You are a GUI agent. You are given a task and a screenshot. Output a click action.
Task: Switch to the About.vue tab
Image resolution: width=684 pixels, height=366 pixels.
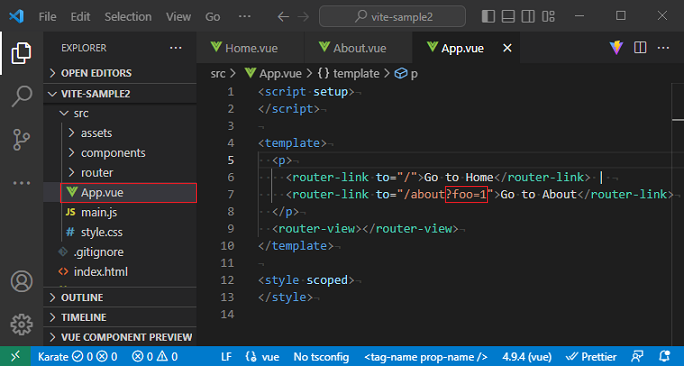click(359, 48)
